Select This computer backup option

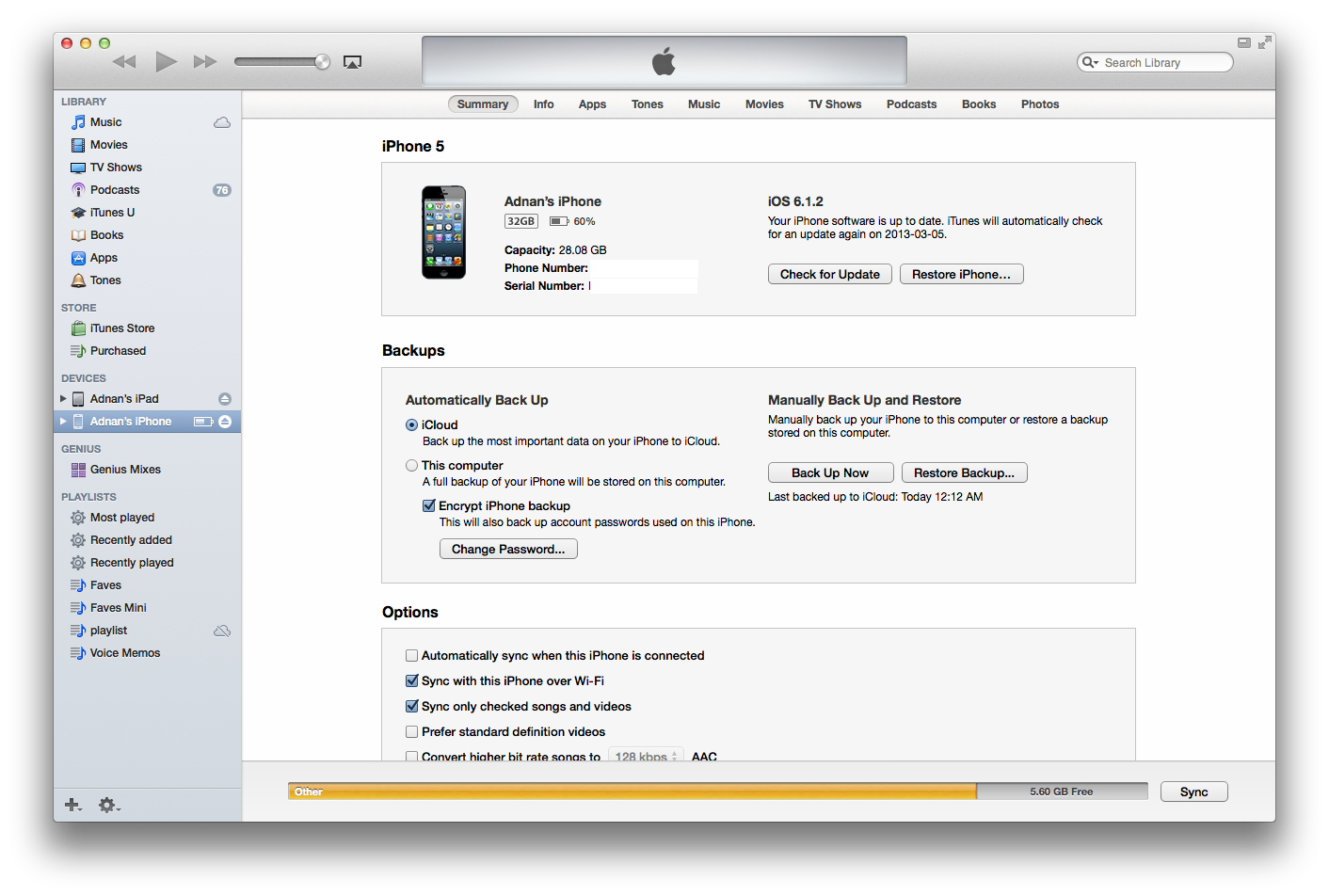411,466
